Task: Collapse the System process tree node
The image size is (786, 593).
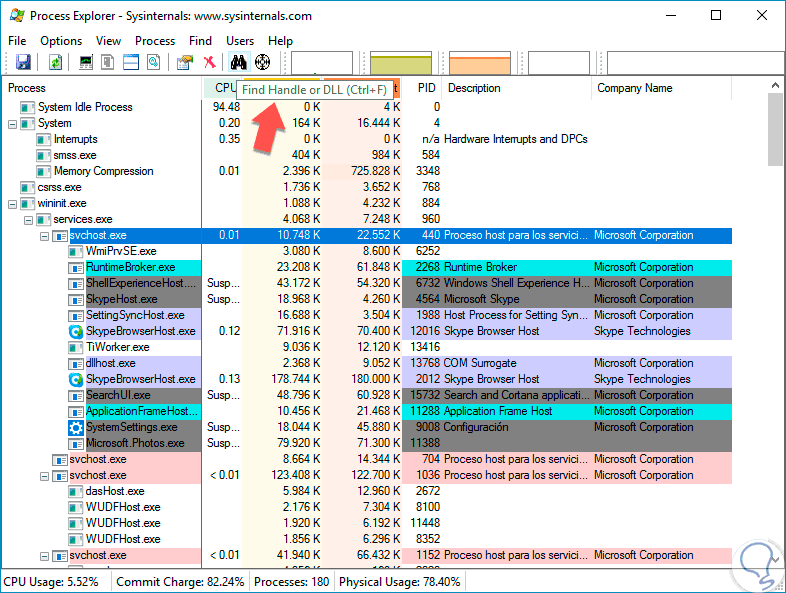Action: tap(13, 123)
